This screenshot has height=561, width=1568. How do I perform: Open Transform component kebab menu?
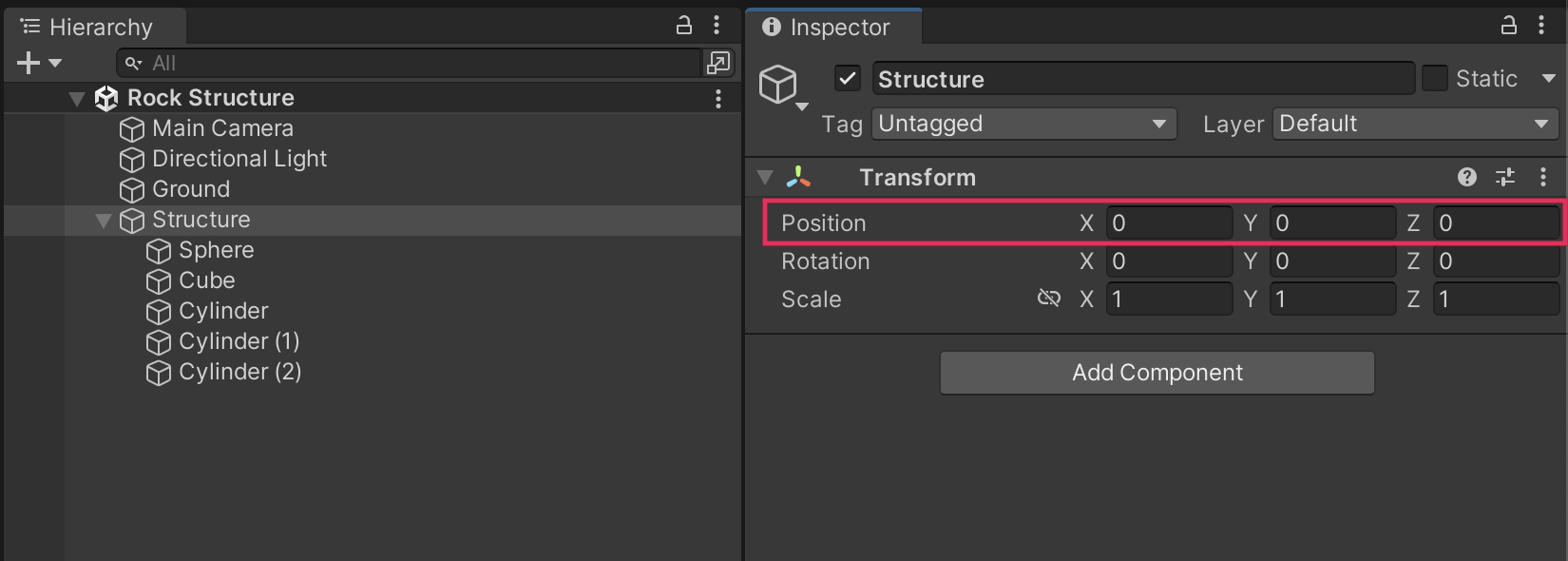click(x=1543, y=177)
